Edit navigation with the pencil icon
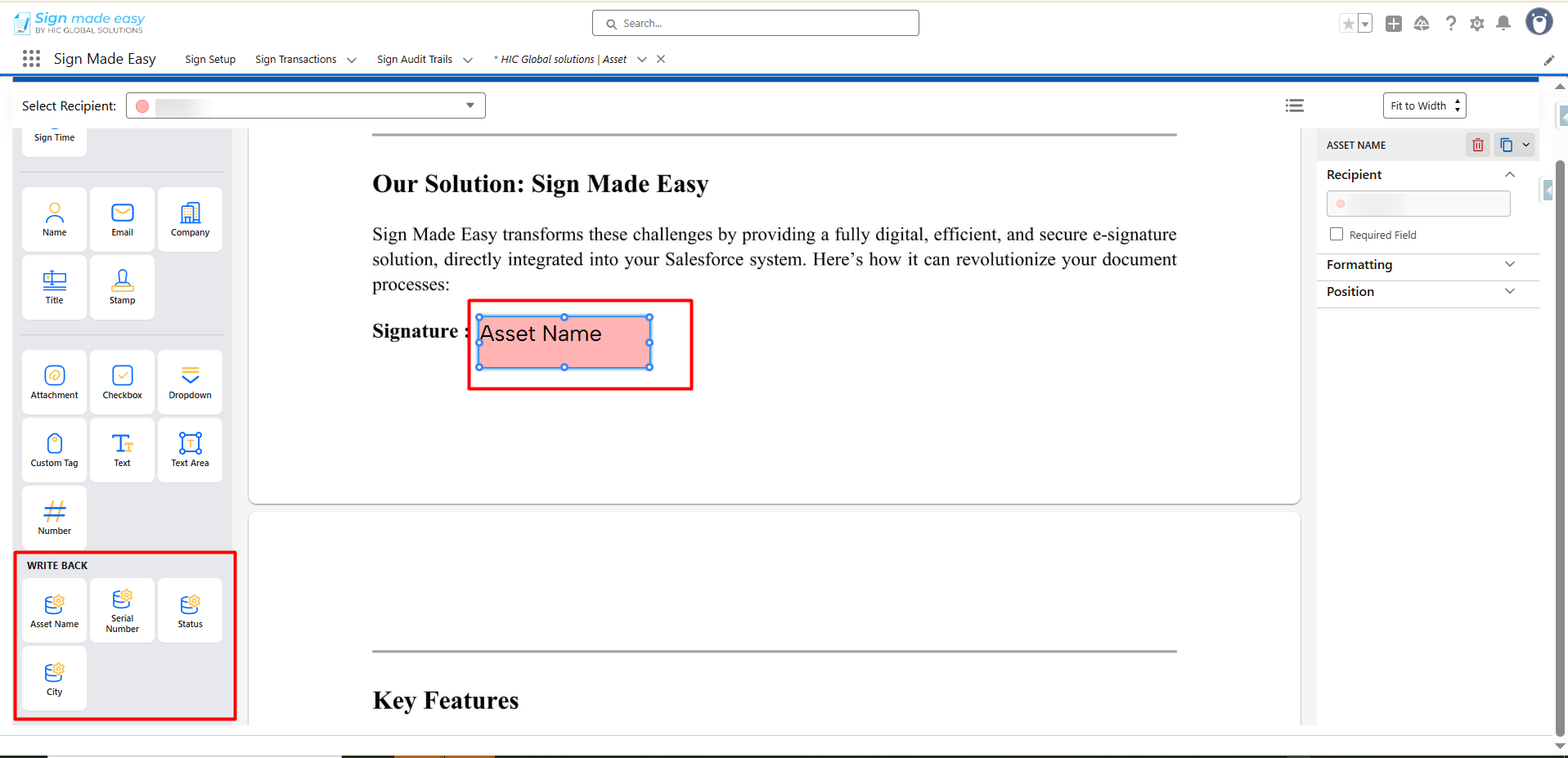 pyautogui.click(x=1549, y=60)
